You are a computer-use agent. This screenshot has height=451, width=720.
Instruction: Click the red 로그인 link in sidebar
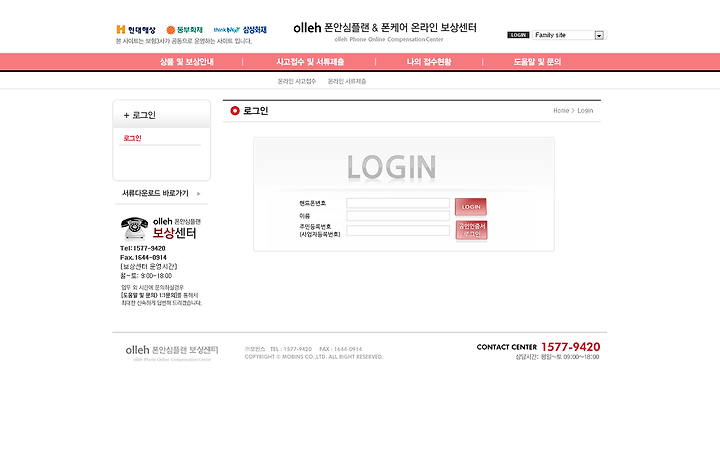pyautogui.click(x=132, y=138)
